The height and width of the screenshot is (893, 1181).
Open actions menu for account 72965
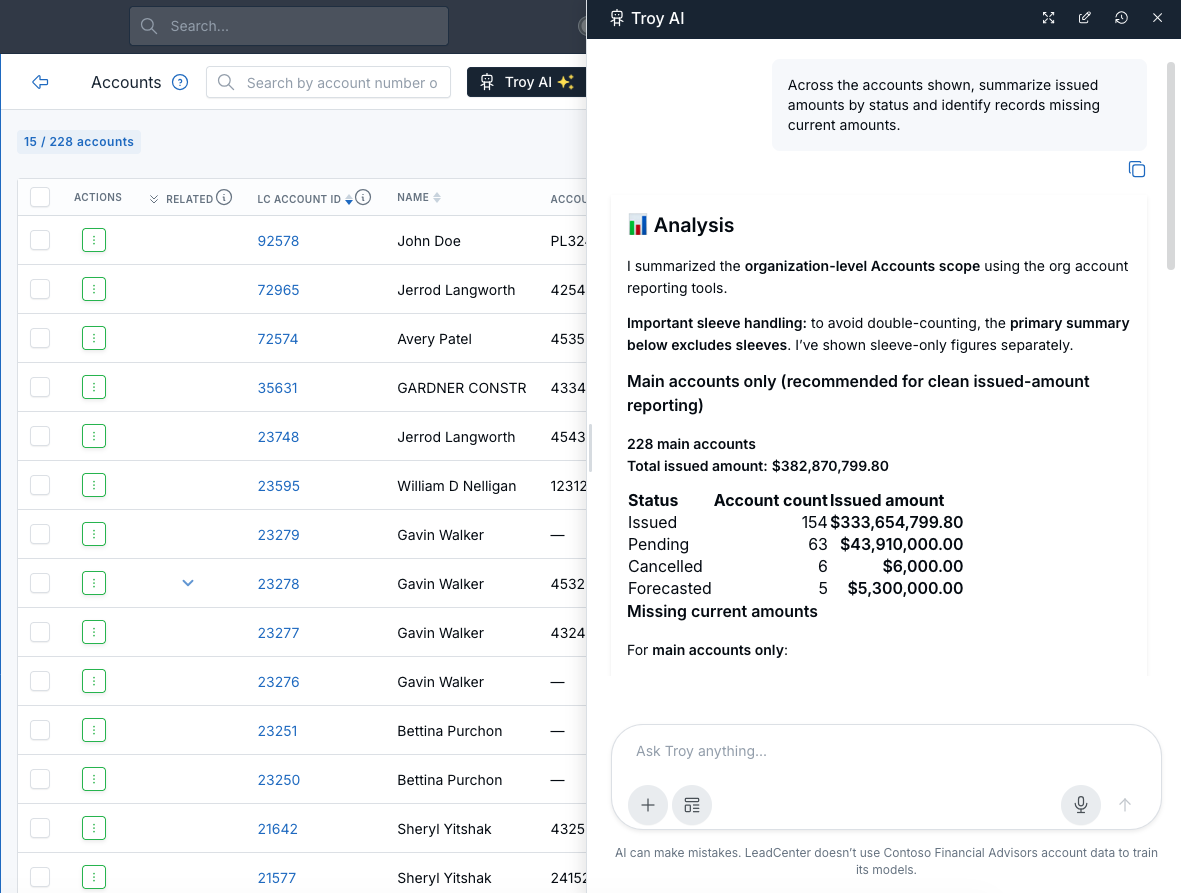(93, 289)
